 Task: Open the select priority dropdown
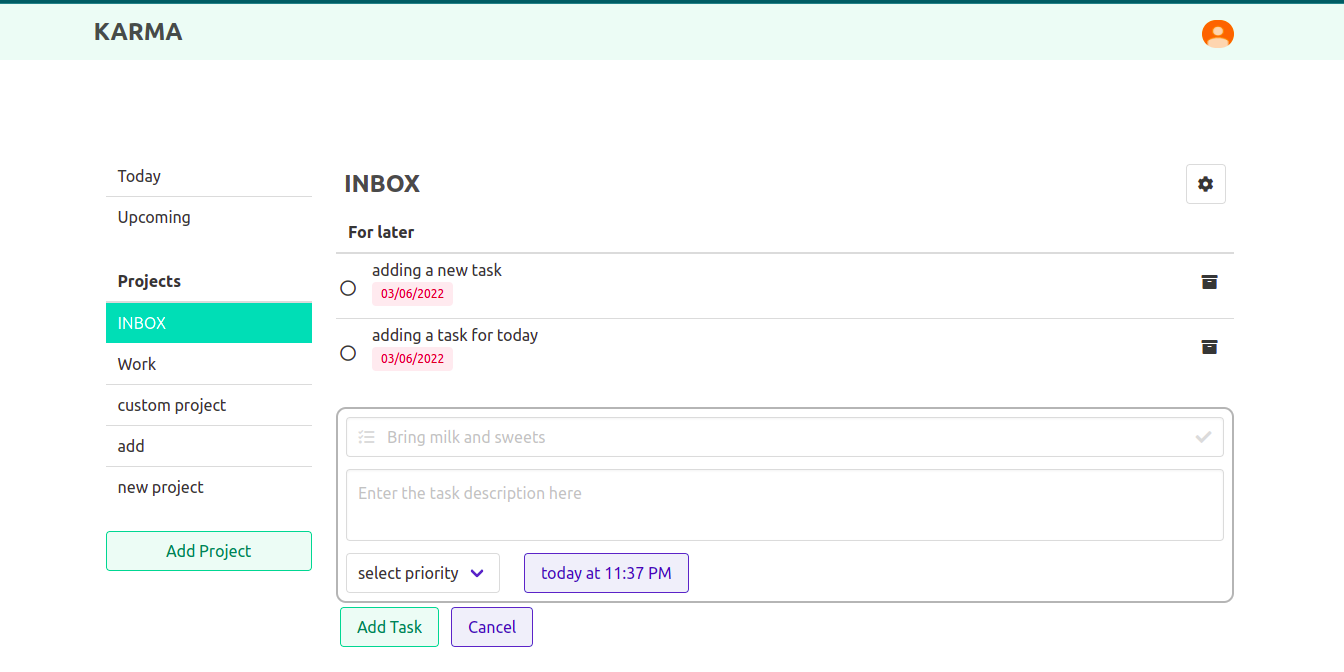[423, 573]
